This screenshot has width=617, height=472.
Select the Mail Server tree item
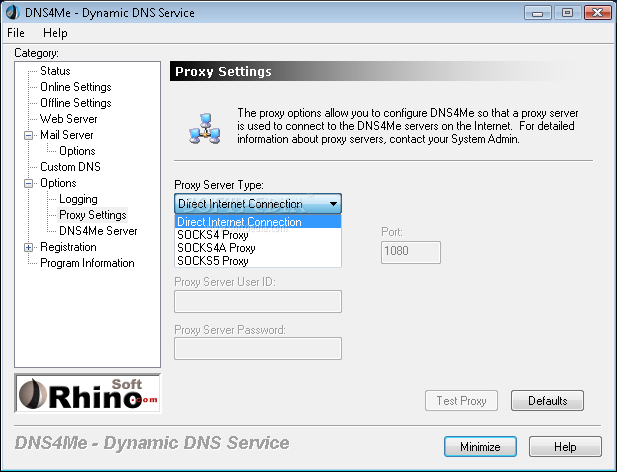(67, 135)
